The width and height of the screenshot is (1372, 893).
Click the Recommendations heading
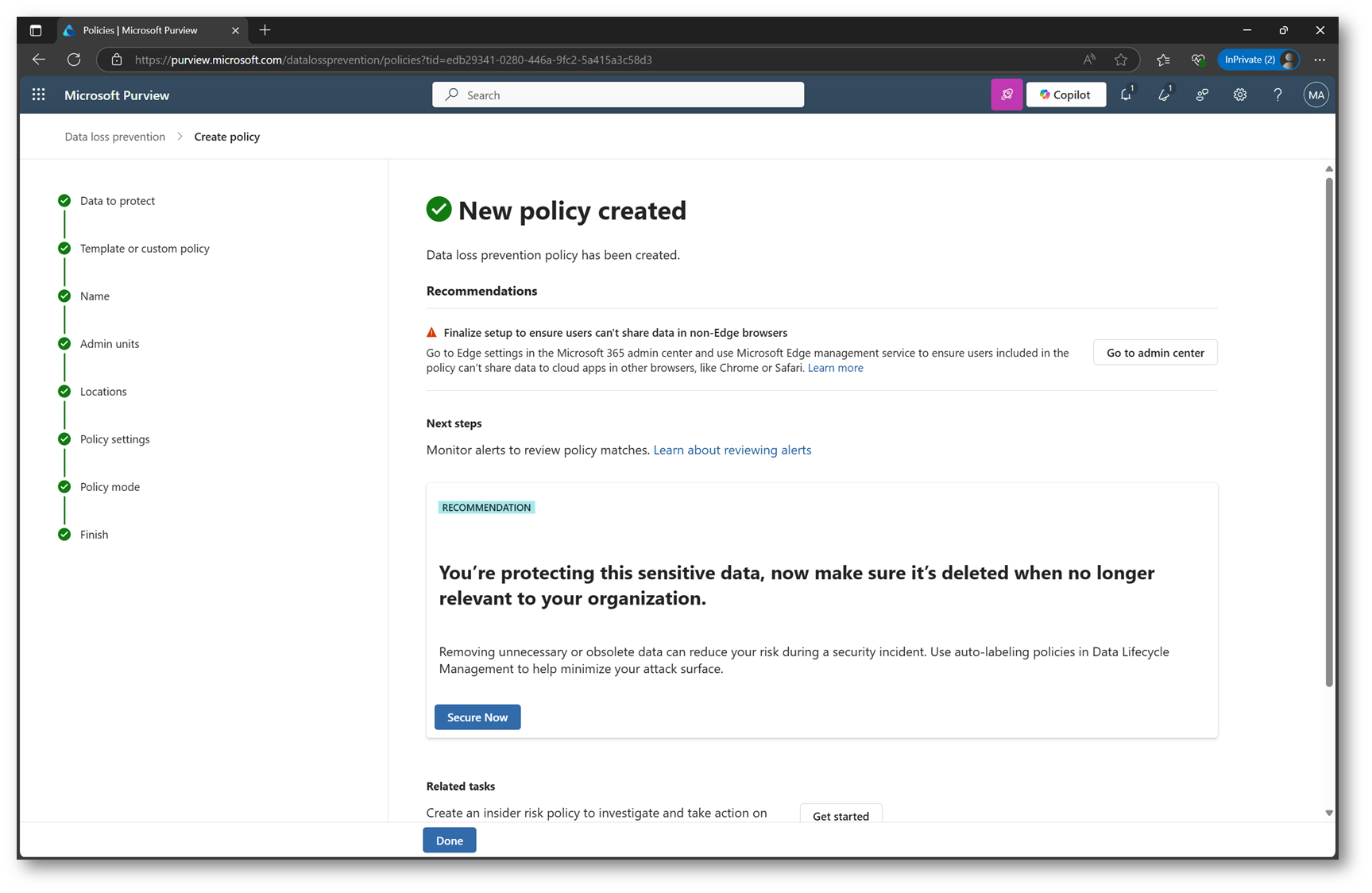(x=481, y=291)
